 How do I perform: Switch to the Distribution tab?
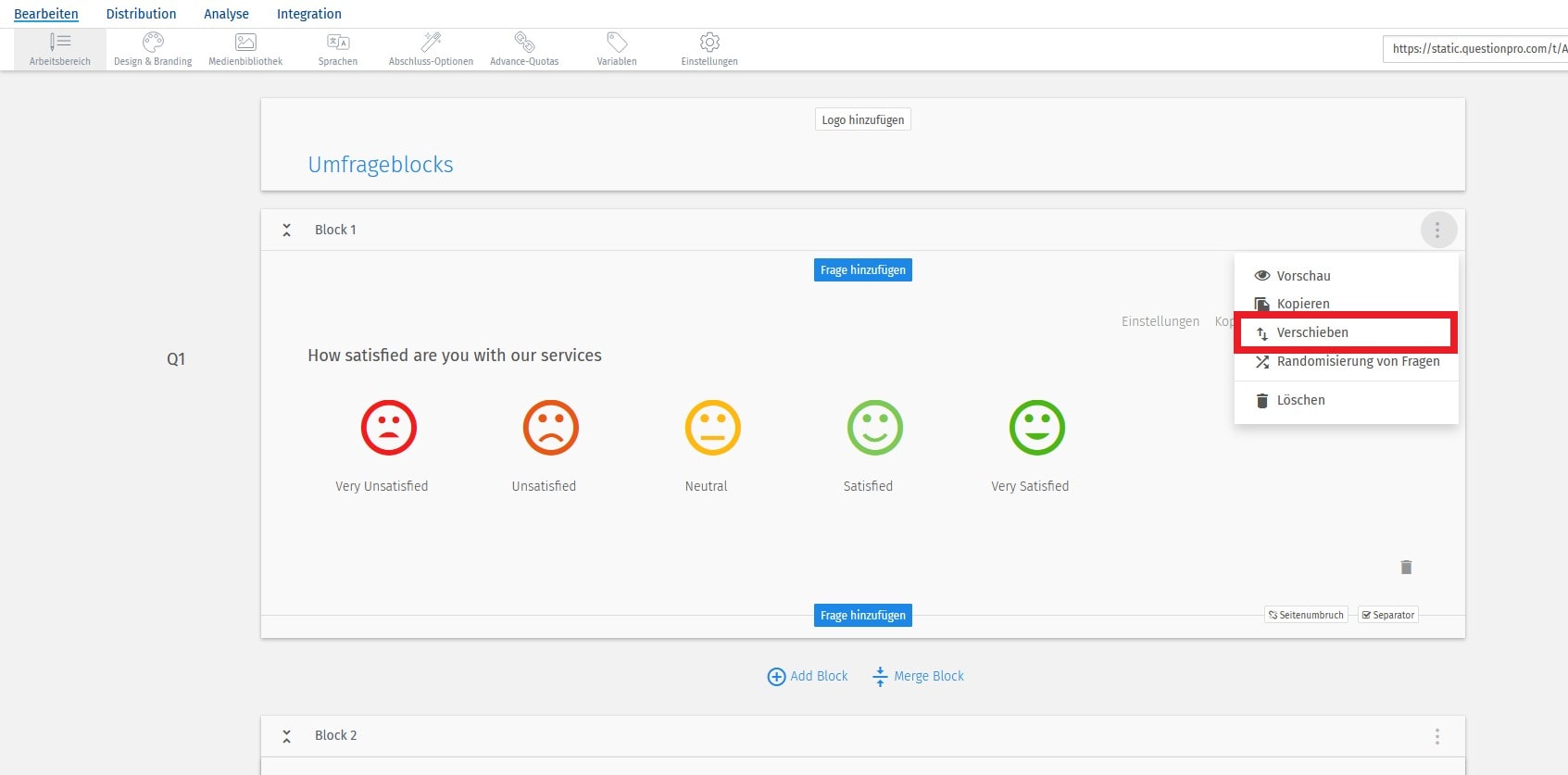[141, 14]
